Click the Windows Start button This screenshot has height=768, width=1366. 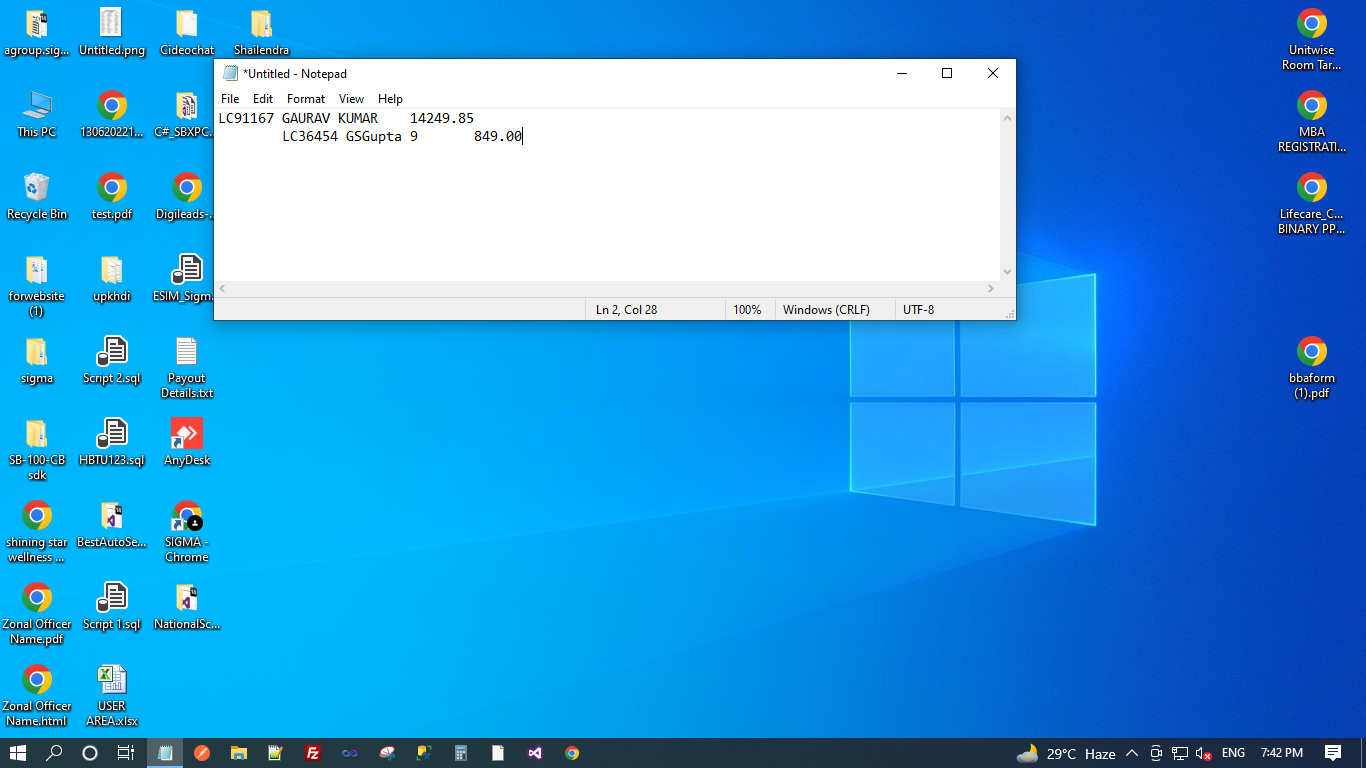point(18,753)
